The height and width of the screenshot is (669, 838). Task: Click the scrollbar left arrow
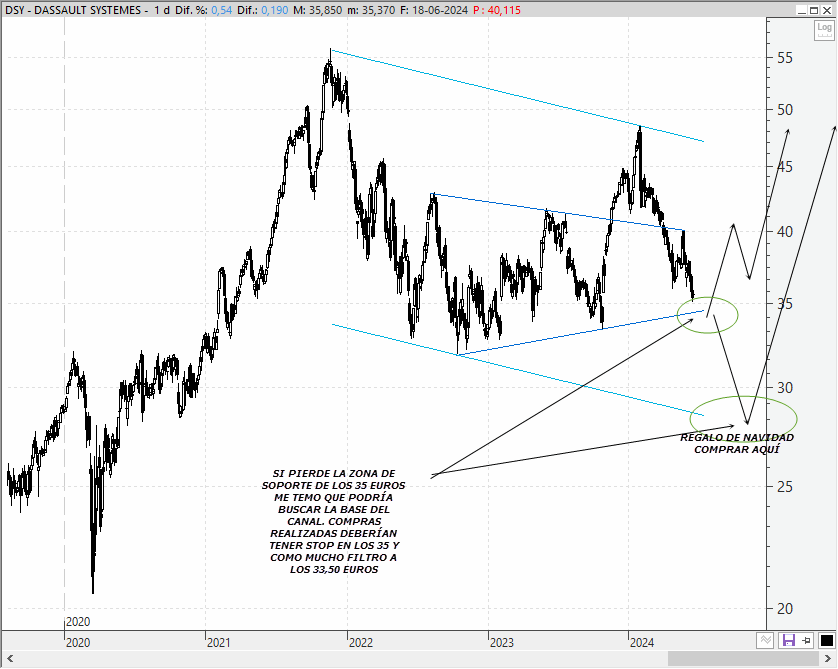(9, 658)
